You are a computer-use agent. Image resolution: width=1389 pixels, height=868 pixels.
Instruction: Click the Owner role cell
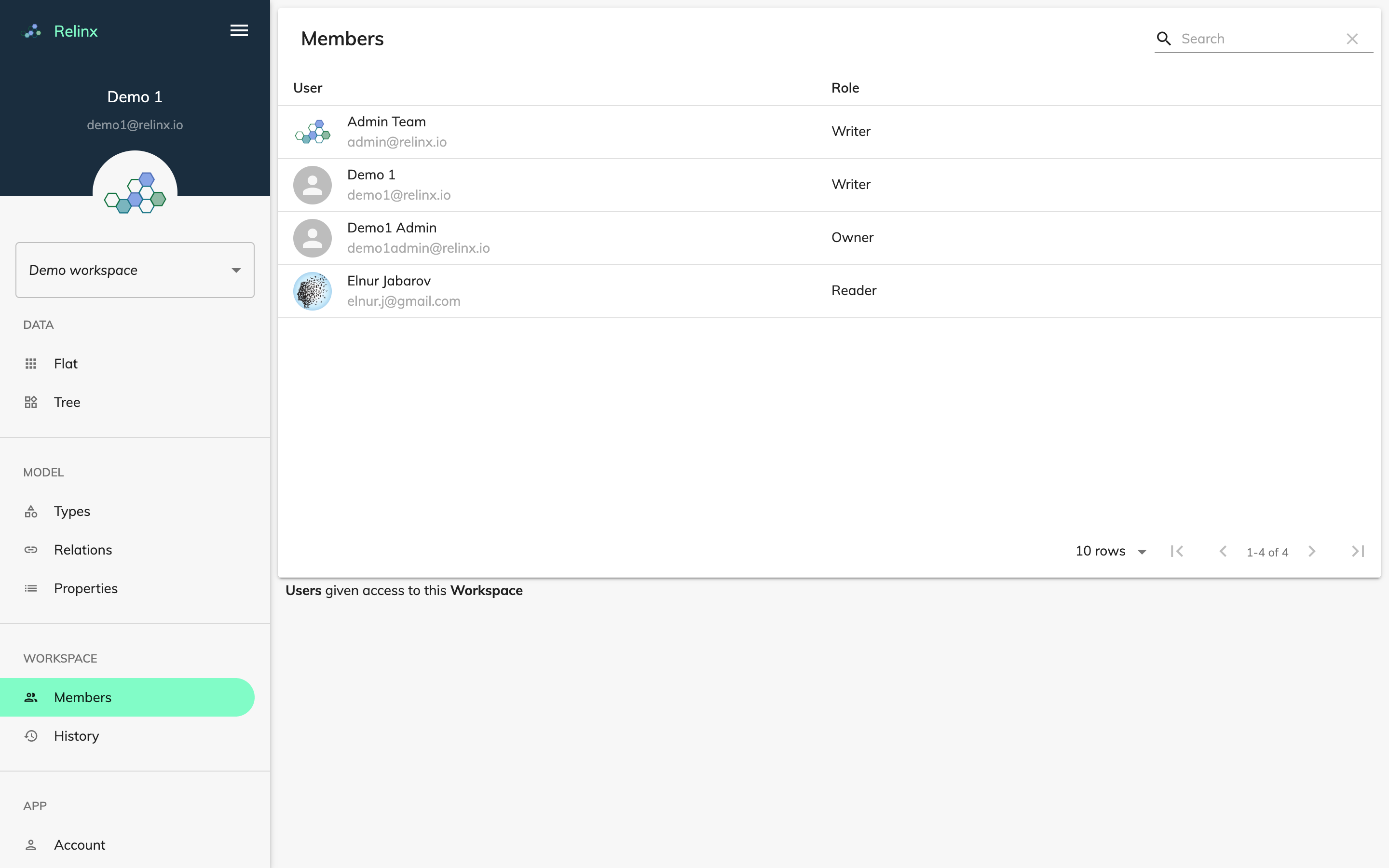coord(852,238)
